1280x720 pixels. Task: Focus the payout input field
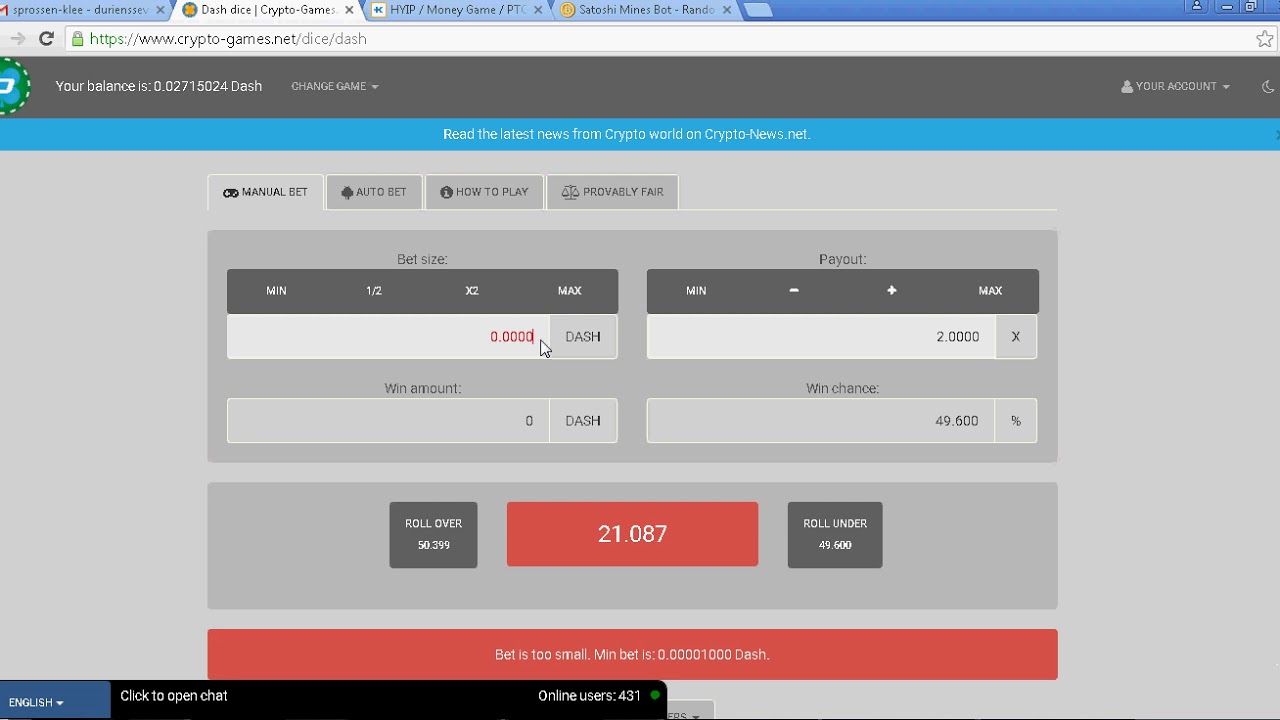[x=821, y=337]
